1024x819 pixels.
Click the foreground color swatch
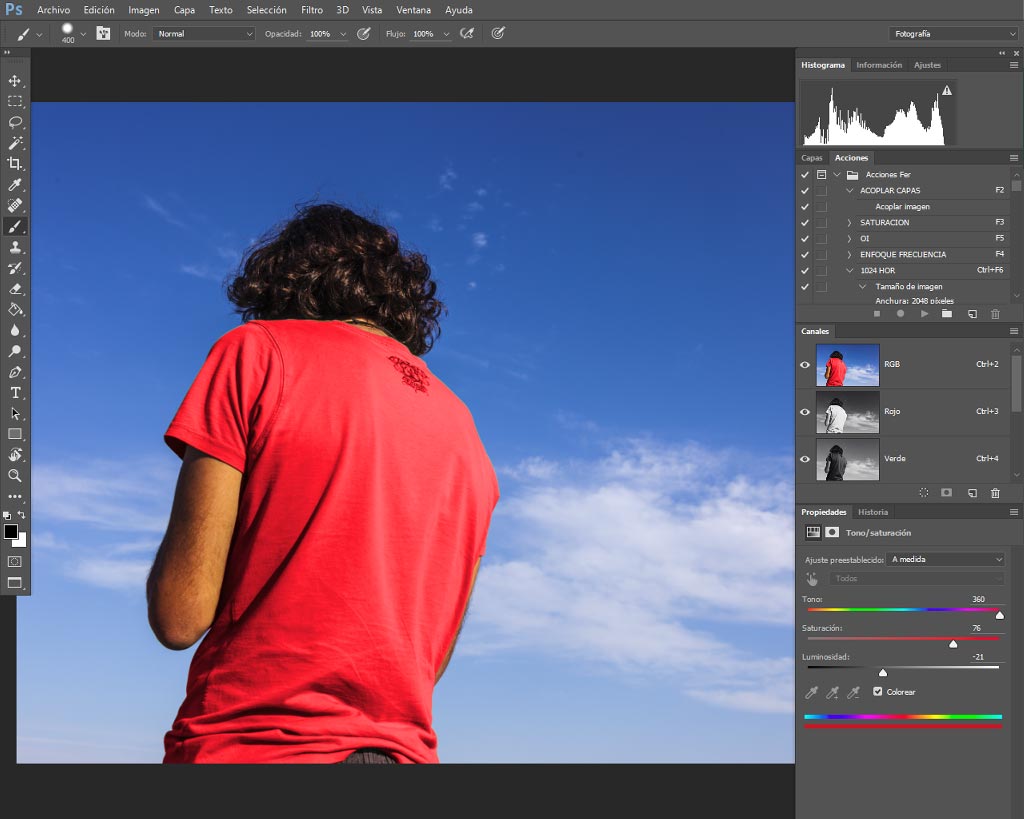(10, 532)
